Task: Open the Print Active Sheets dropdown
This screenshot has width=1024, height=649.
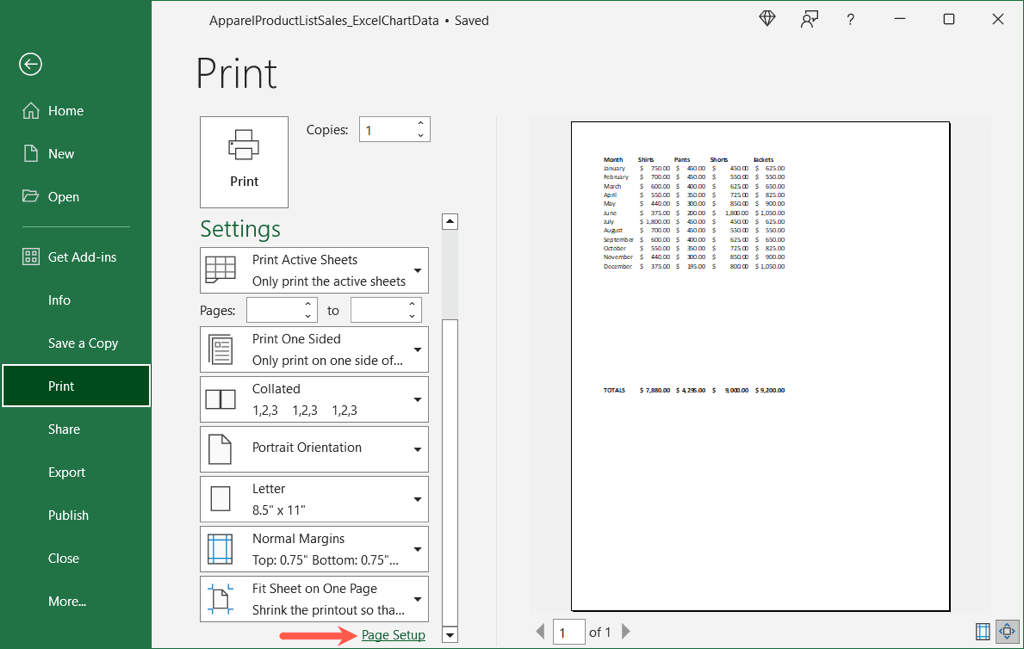Action: 314,270
